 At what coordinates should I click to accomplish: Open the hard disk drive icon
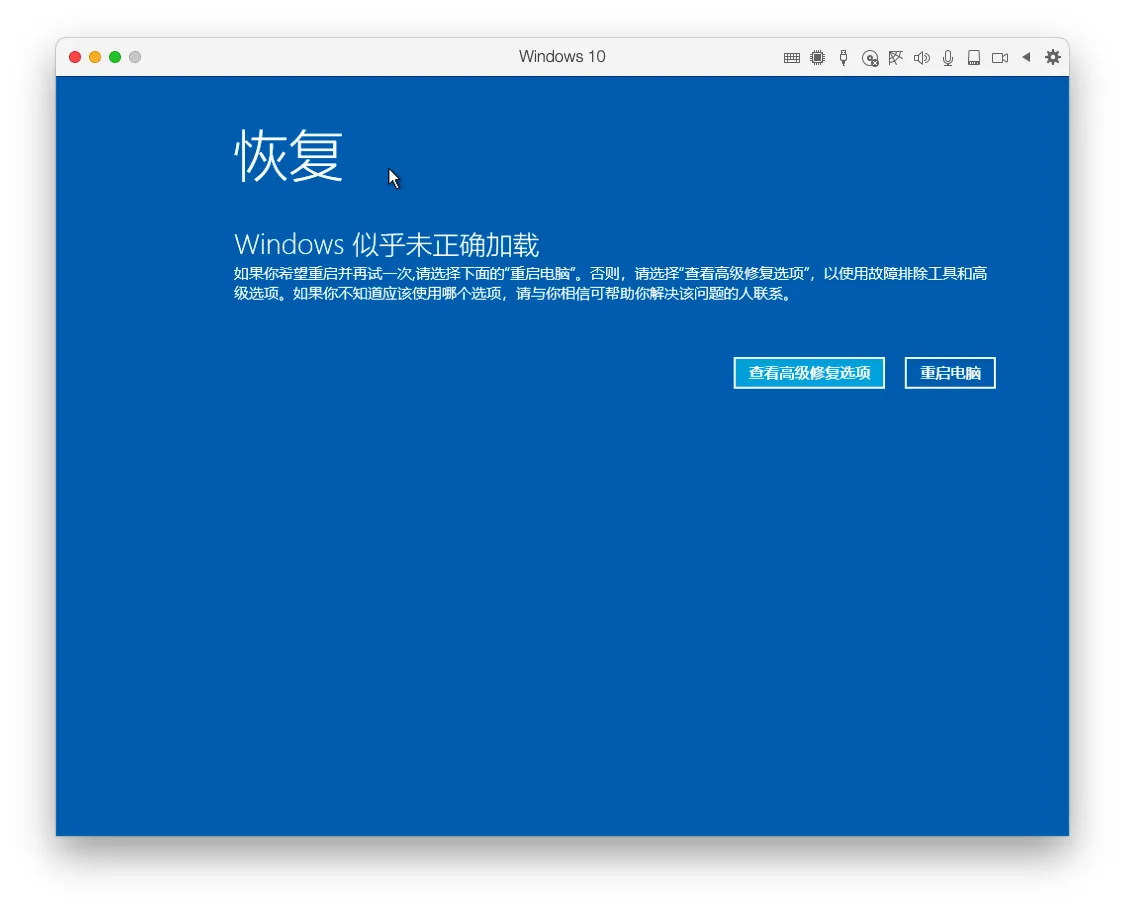click(x=974, y=57)
